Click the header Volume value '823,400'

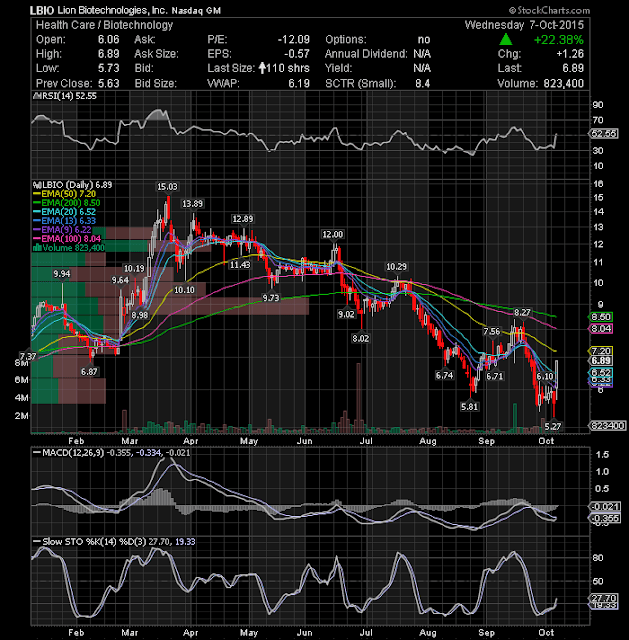point(564,83)
